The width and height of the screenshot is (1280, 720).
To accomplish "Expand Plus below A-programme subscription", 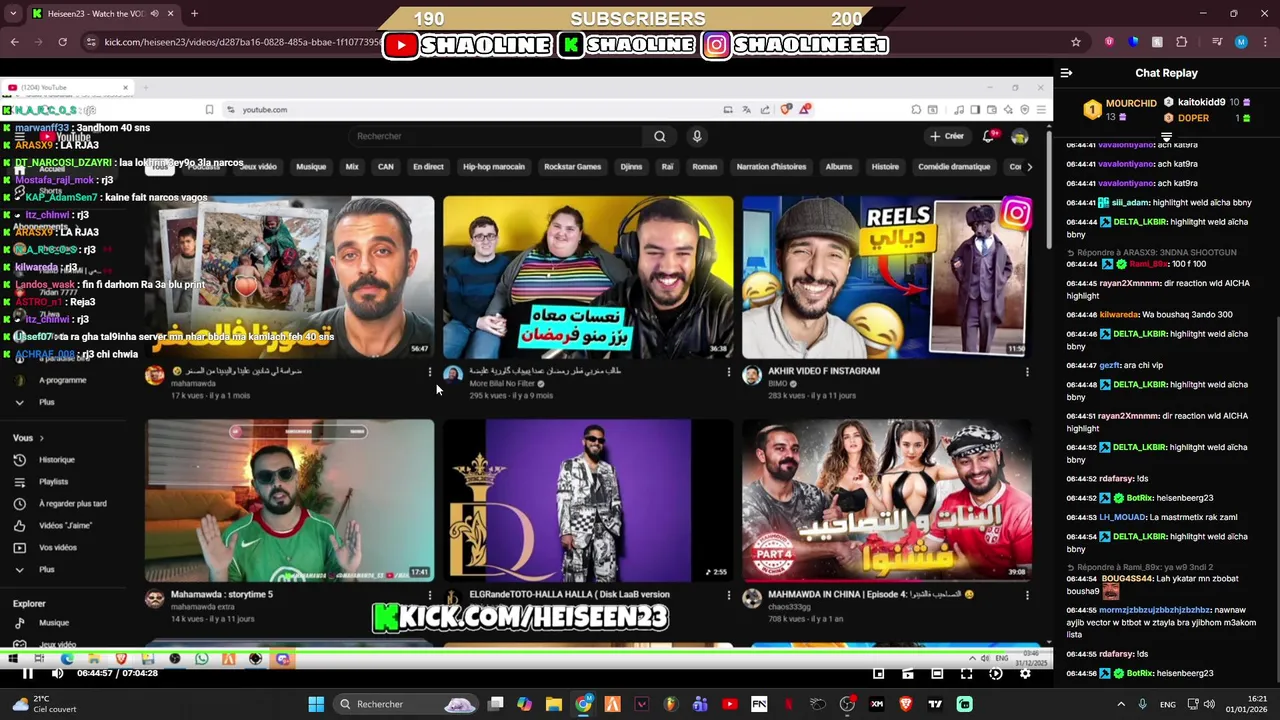I will click(x=35, y=402).
